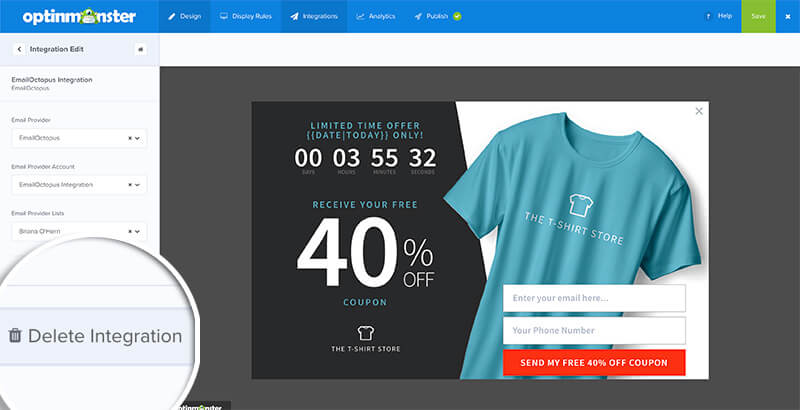Clear the Email Provider Account selection
800x410 pixels.
tap(130, 185)
